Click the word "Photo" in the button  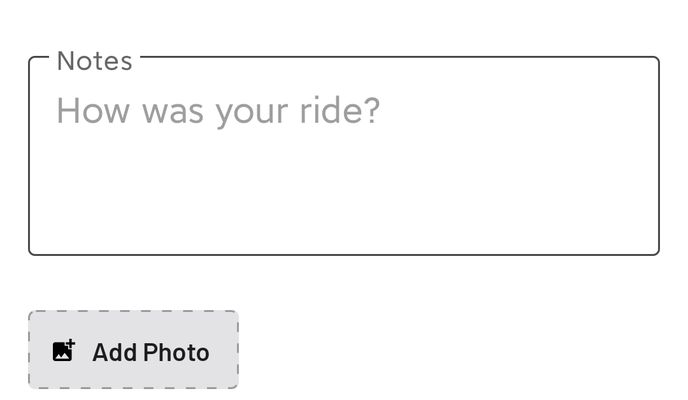pos(176,352)
